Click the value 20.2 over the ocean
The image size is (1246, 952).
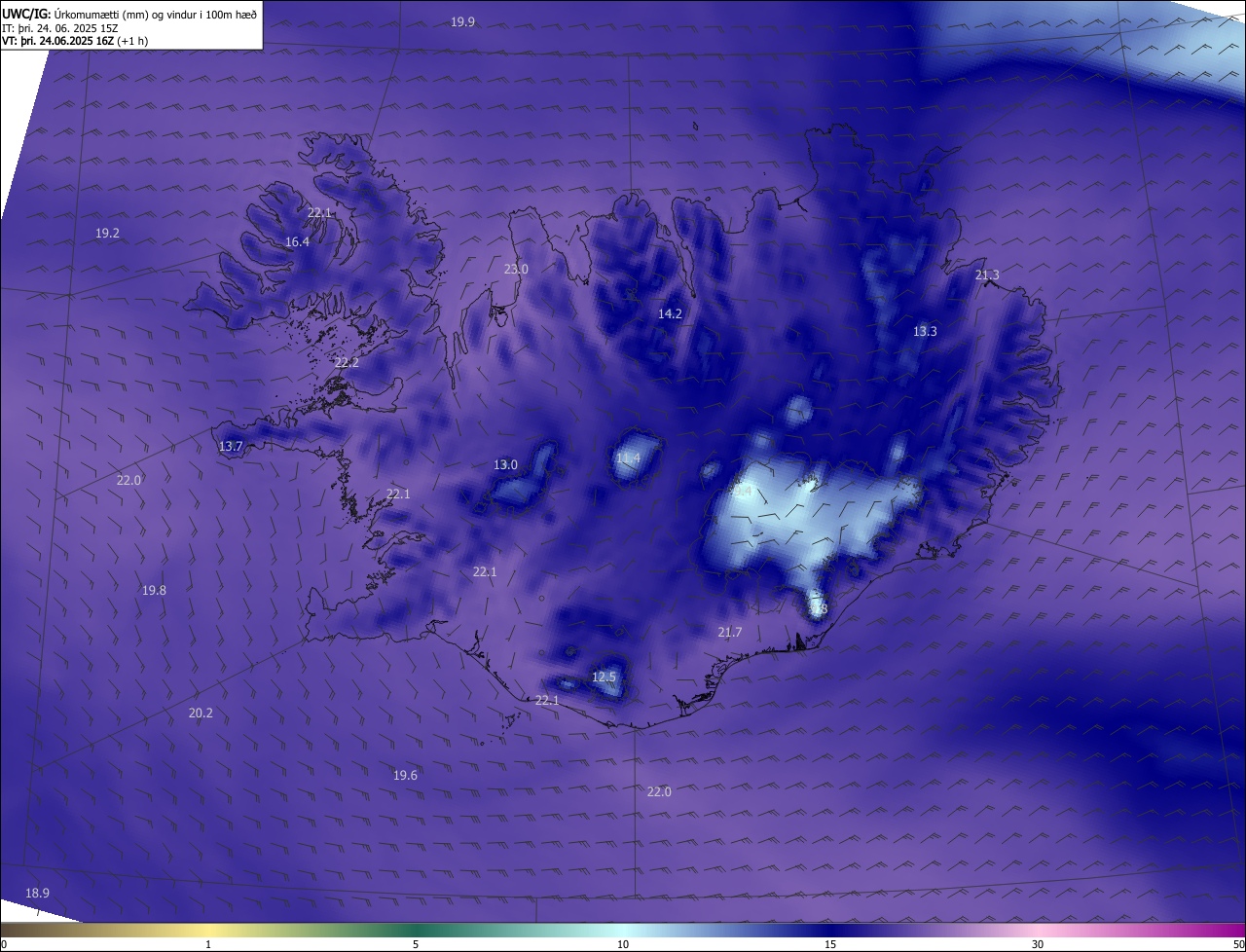point(201,713)
